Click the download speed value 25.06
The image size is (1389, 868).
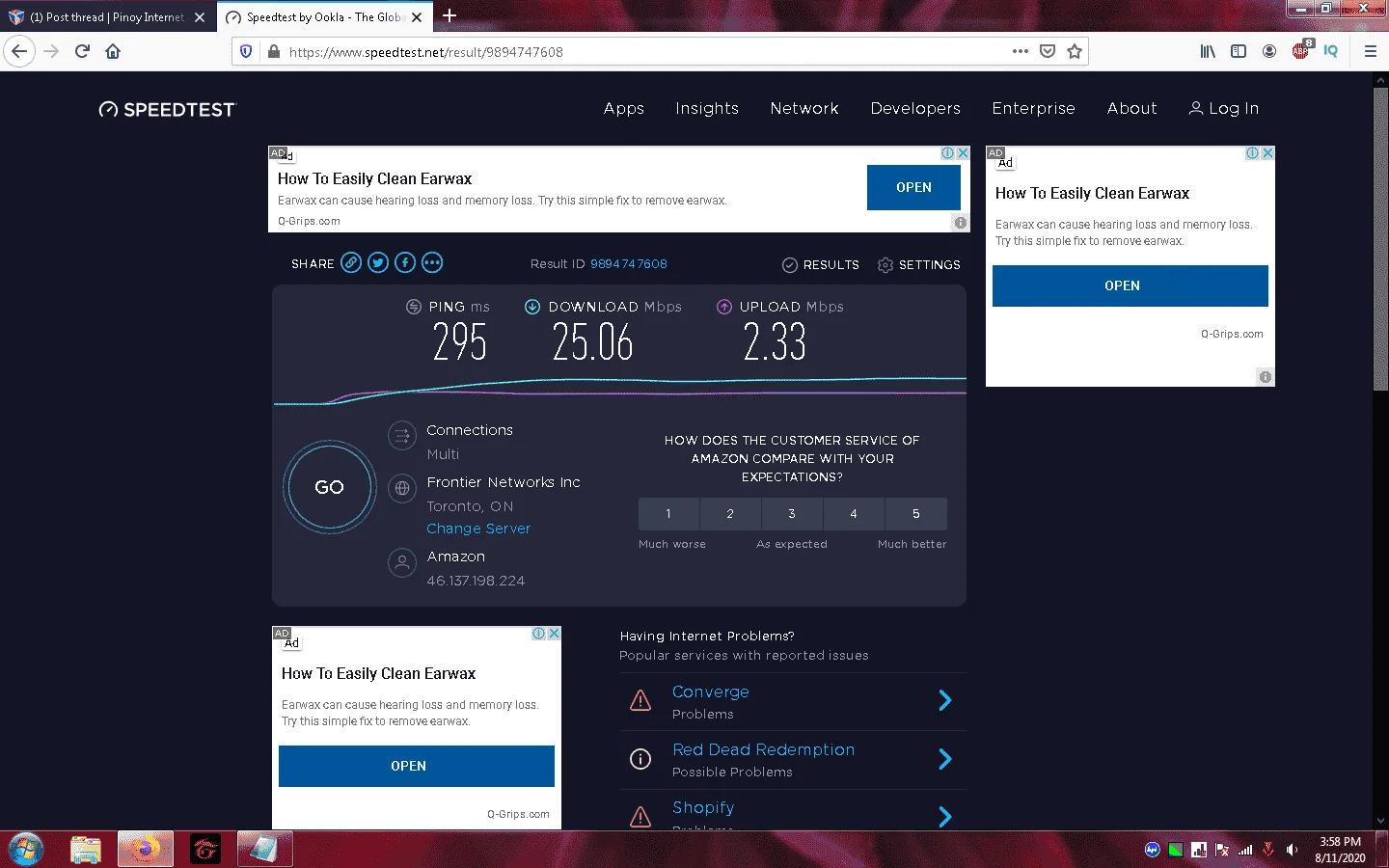pyautogui.click(x=592, y=342)
